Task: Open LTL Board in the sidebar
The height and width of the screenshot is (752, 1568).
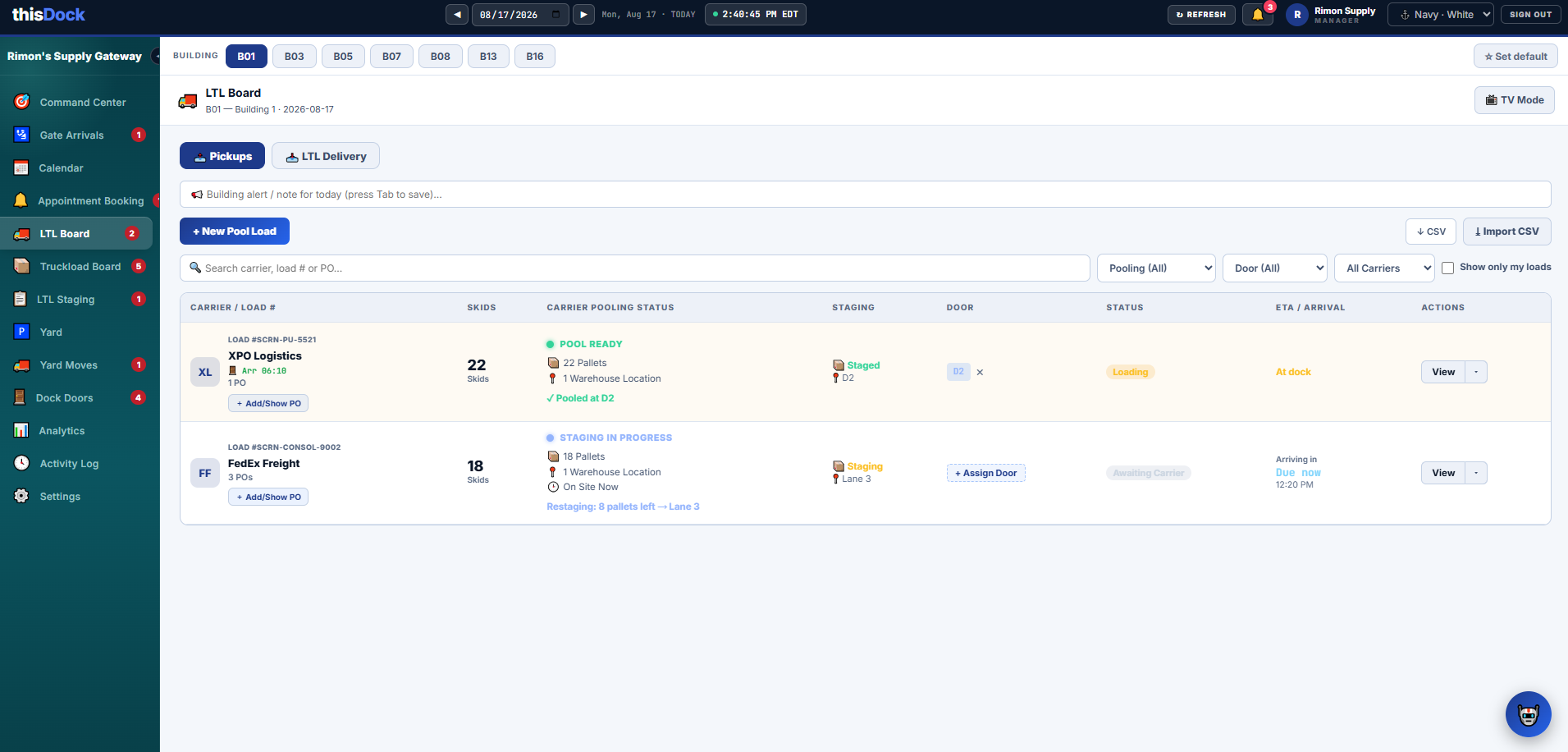Action: coord(76,233)
